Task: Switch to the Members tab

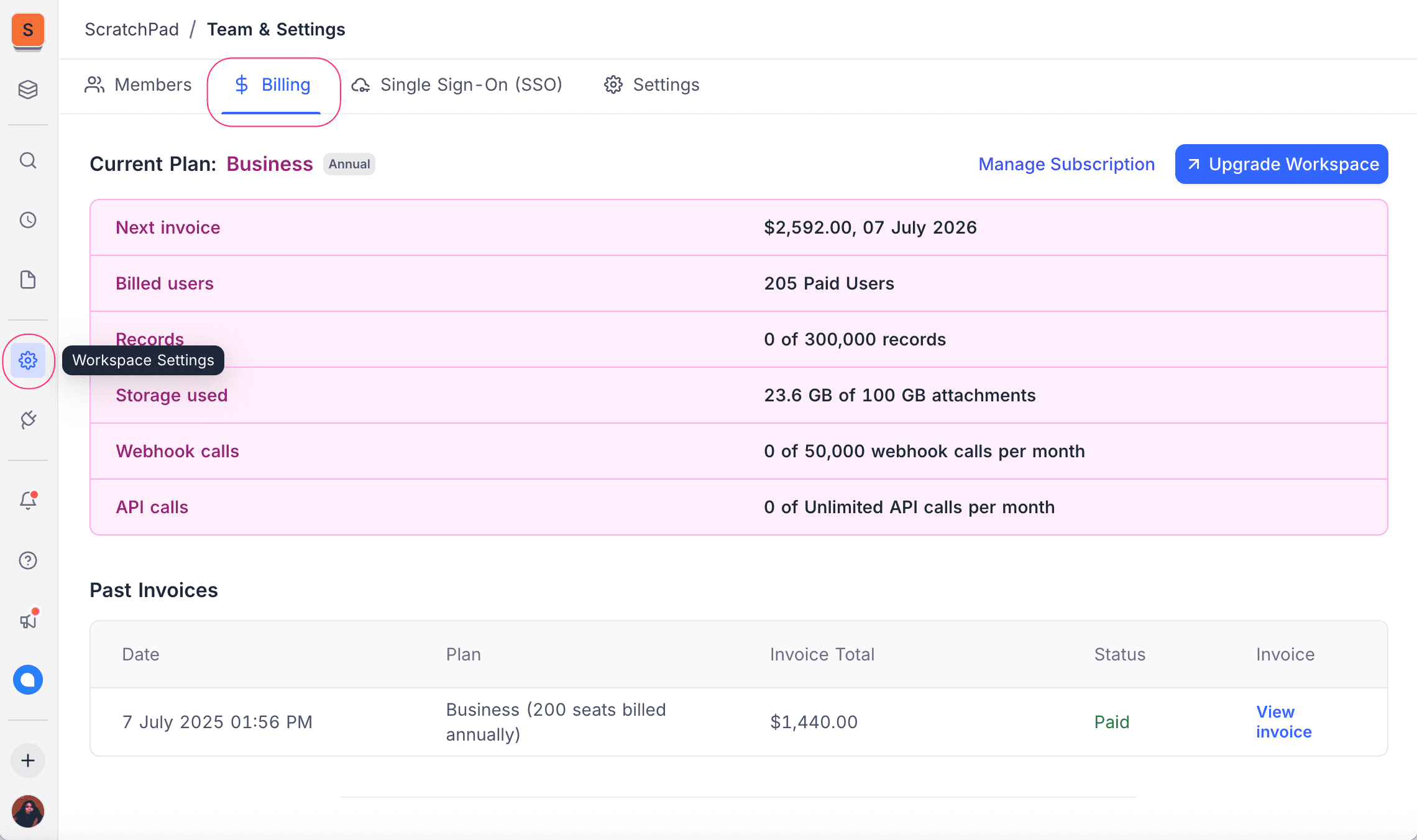Action: [x=138, y=85]
